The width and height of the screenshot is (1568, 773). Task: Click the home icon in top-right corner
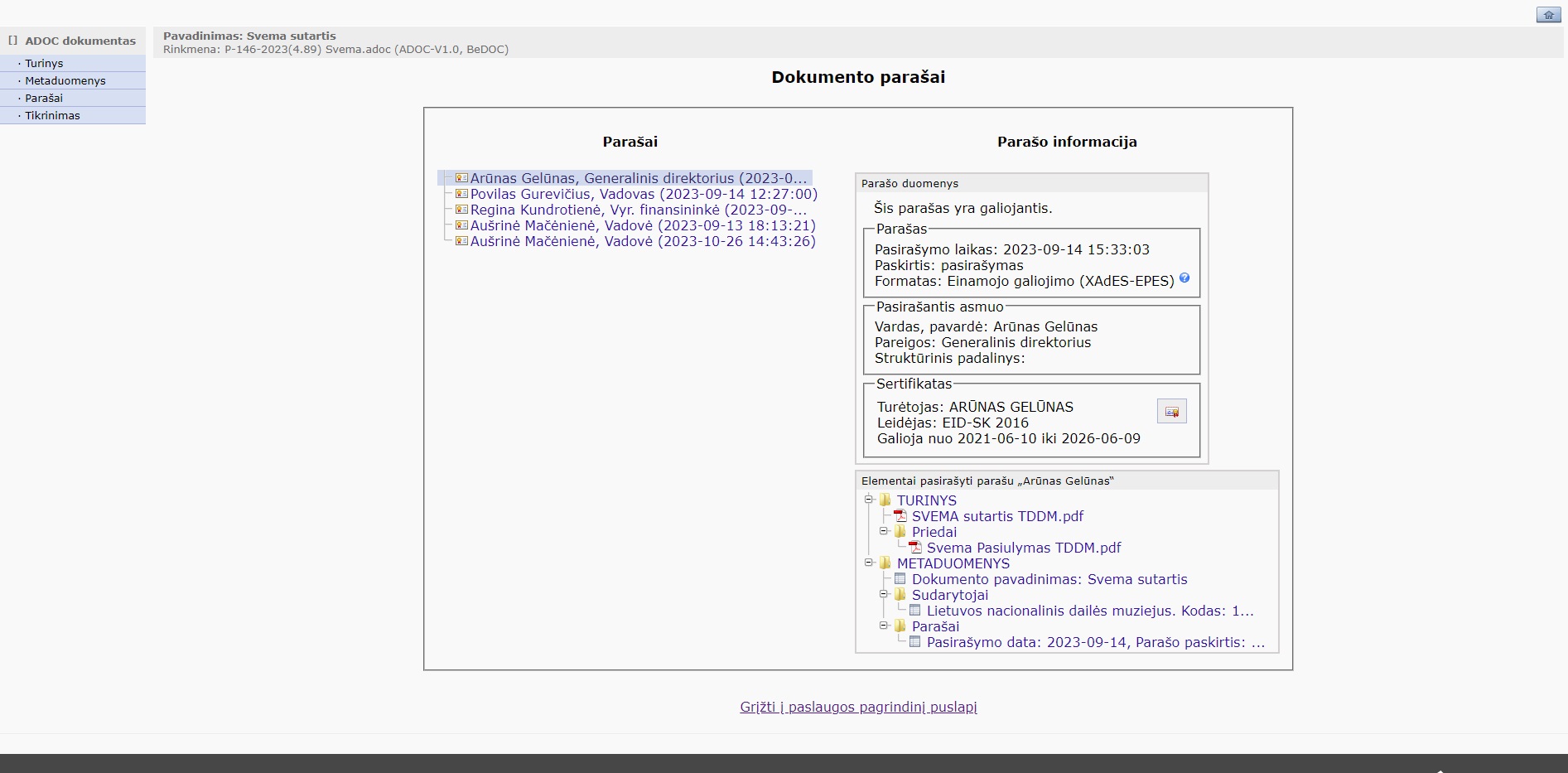(1548, 15)
